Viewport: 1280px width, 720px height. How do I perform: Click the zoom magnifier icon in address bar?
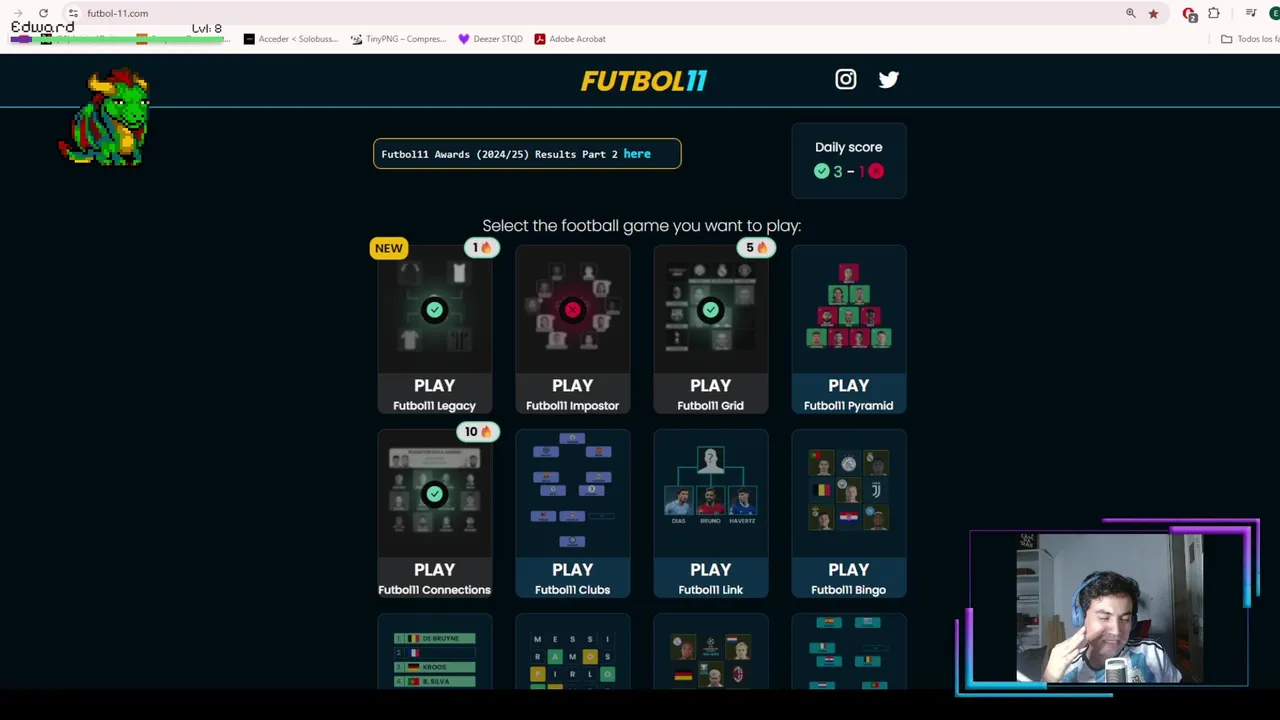tap(1131, 13)
